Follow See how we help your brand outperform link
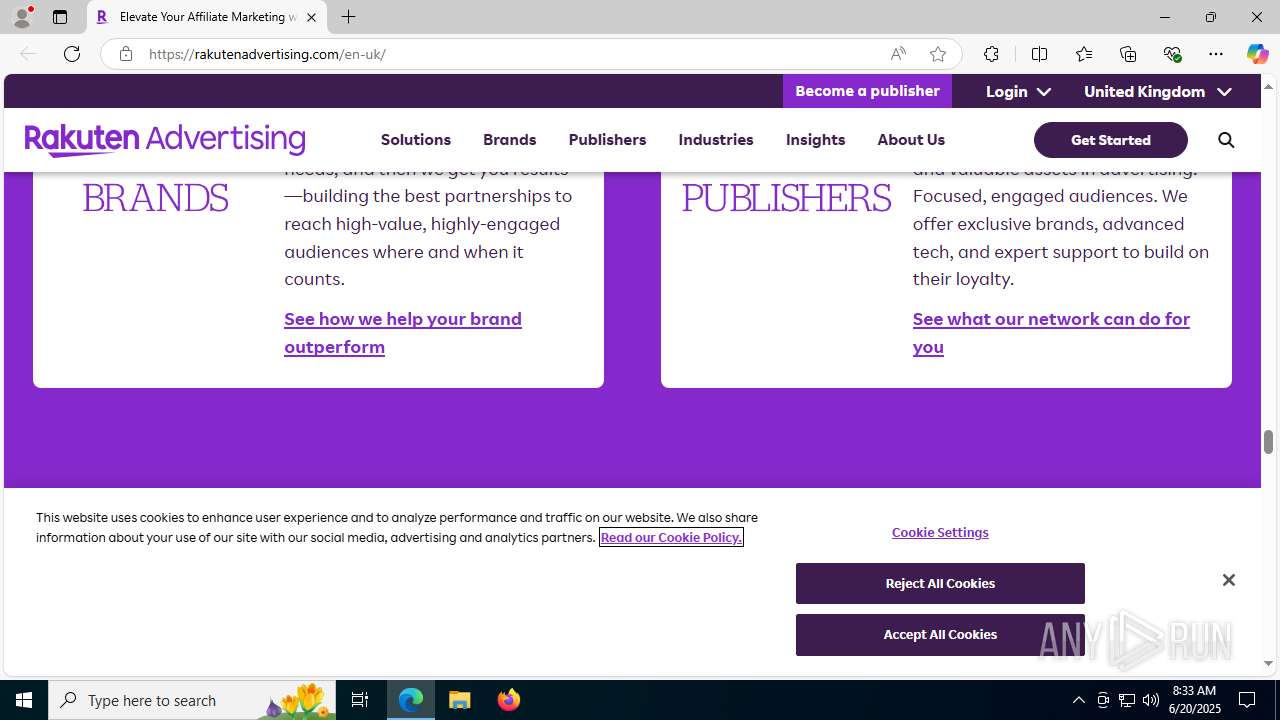Viewport: 1280px width, 720px height. [x=403, y=333]
